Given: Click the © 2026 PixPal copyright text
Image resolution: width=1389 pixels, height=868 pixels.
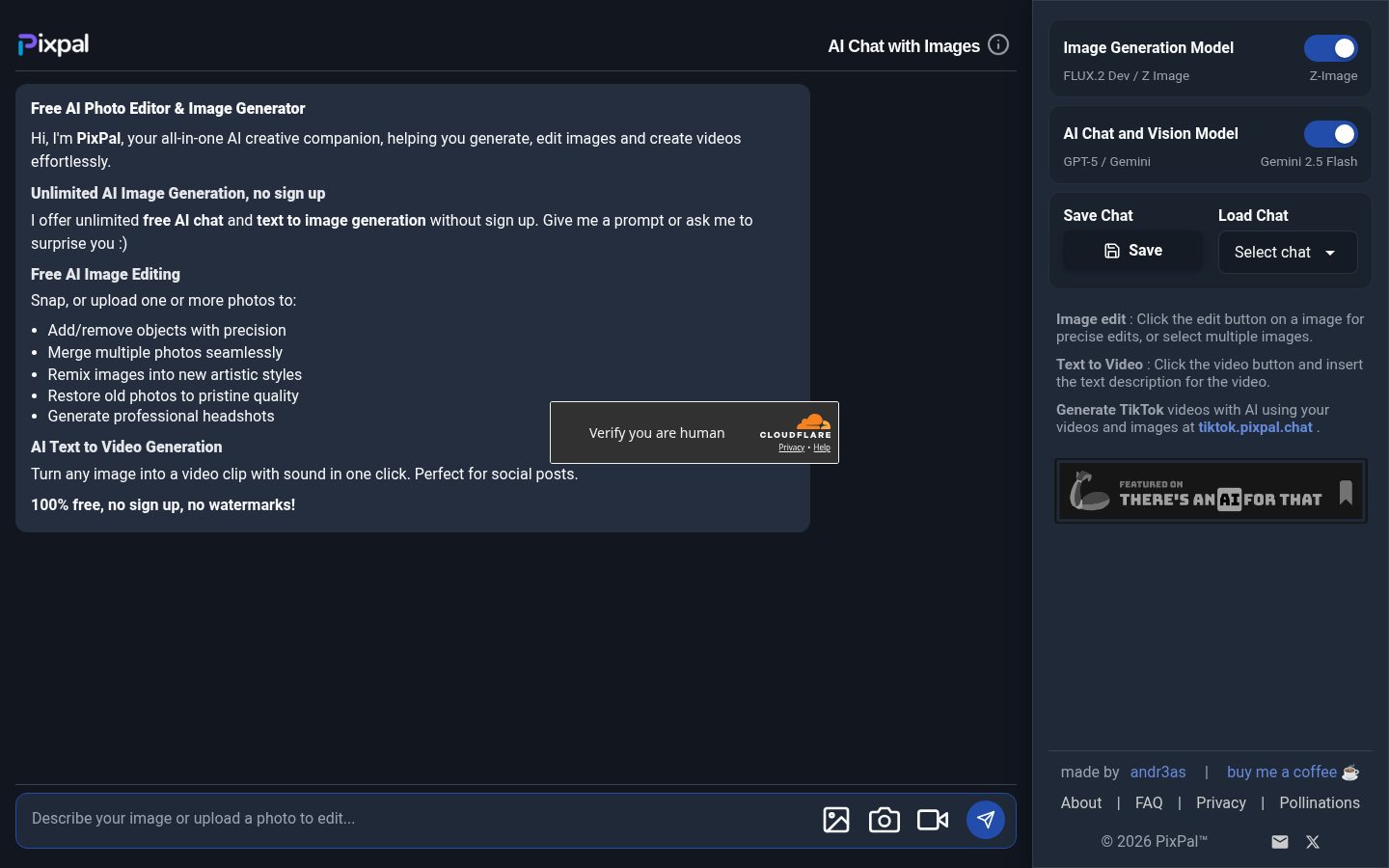Looking at the screenshot, I should point(1154,842).
